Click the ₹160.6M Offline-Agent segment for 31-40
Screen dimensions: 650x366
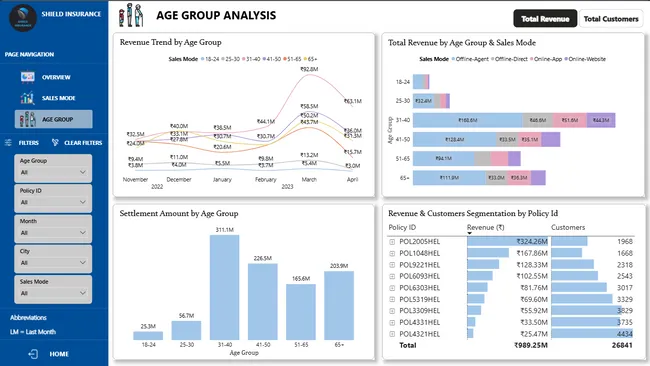pyautogui.click(x=468, y=120)
